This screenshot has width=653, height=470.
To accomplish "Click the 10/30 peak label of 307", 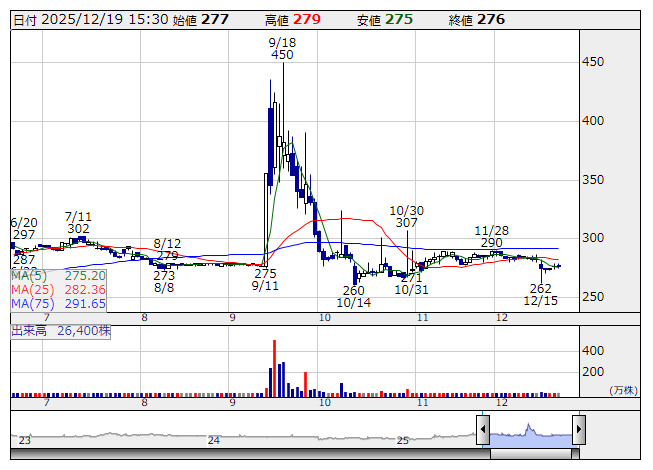I will [x=406, y=217].
